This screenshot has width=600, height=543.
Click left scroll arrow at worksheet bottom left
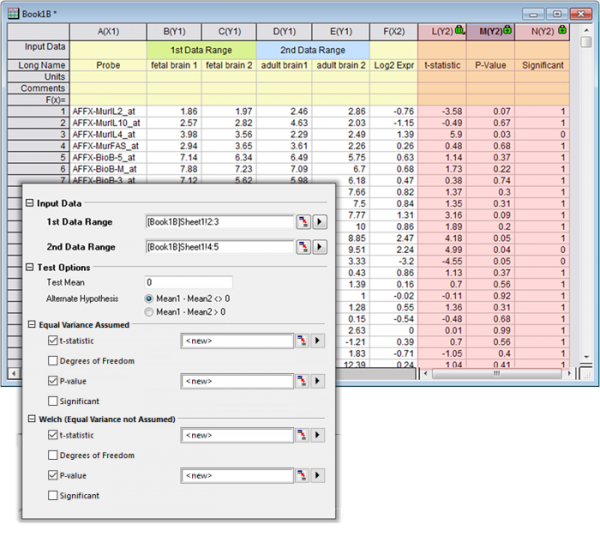14,373
